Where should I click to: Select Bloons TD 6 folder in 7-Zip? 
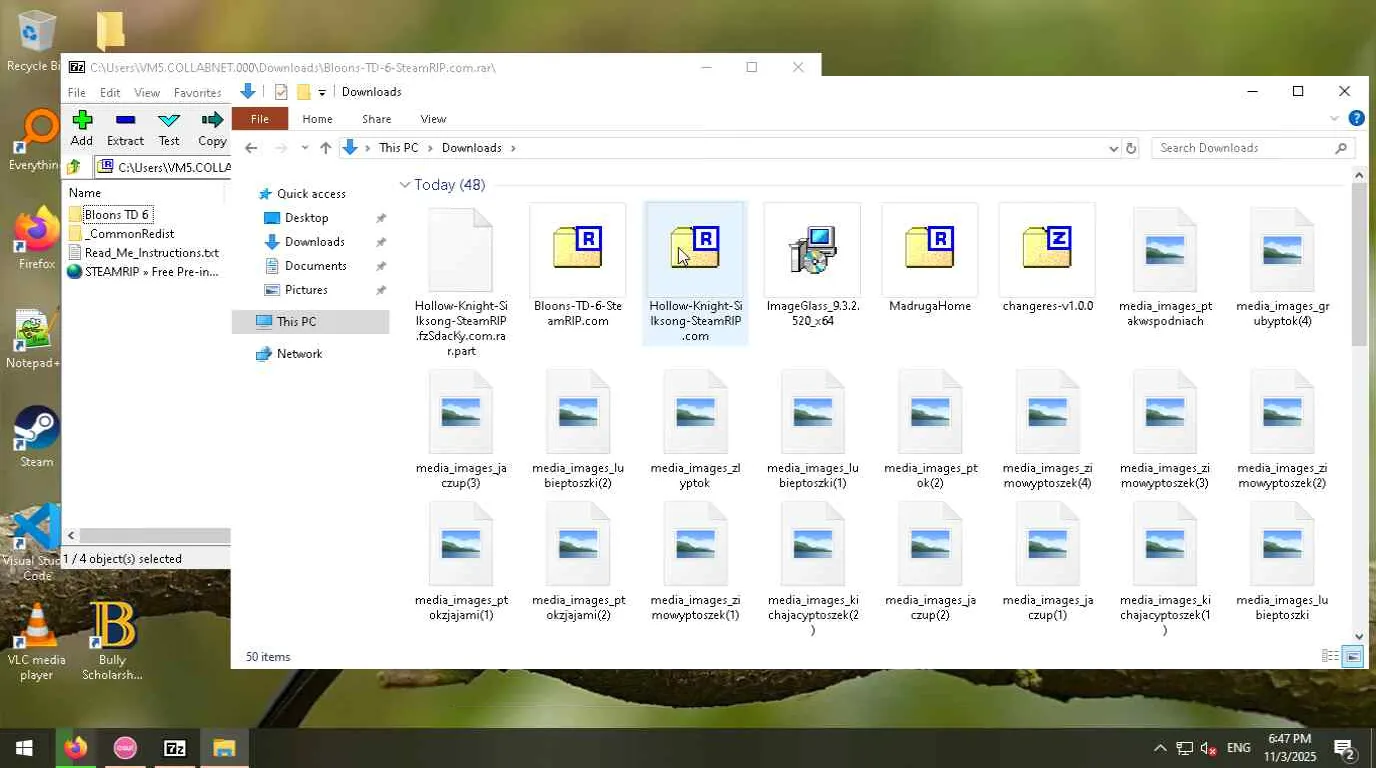[x=117, y=215]
